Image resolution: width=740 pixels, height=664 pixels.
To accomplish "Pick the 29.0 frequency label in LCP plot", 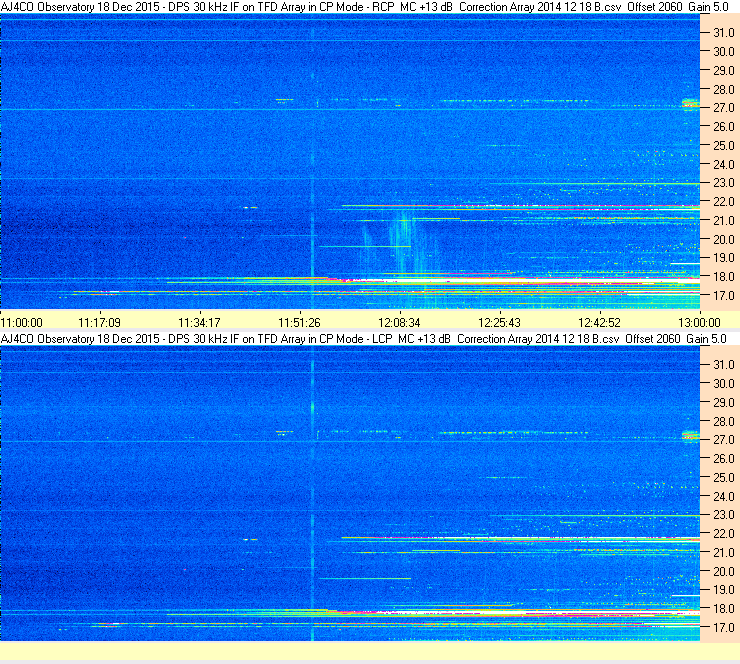I will tap(723, 403).
